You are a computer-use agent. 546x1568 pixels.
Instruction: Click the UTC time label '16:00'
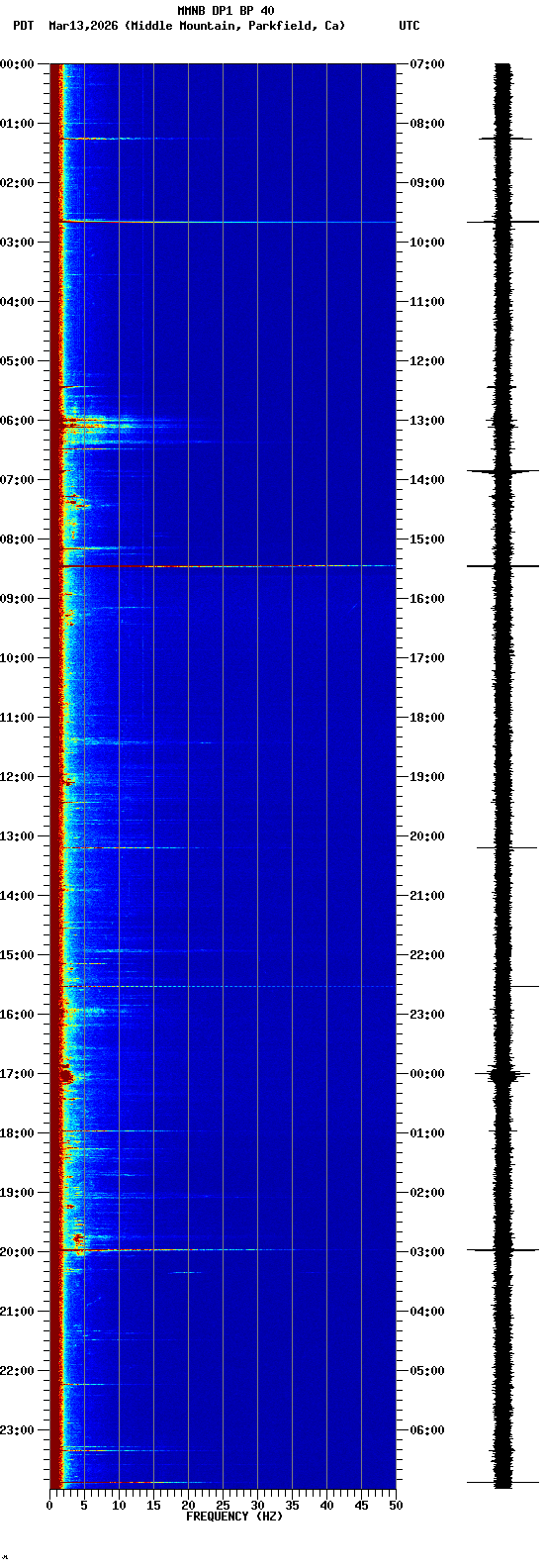coord(427,599)
